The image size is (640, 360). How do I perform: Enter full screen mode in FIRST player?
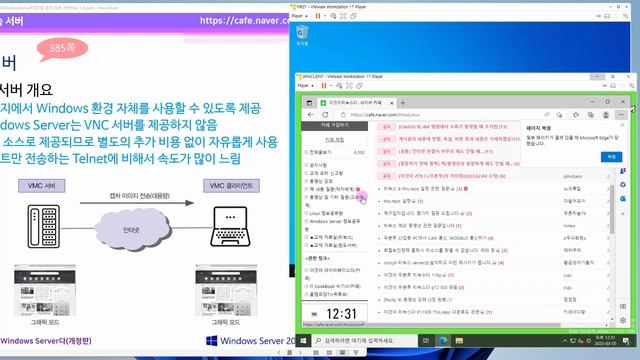click(x=343, y=16)
